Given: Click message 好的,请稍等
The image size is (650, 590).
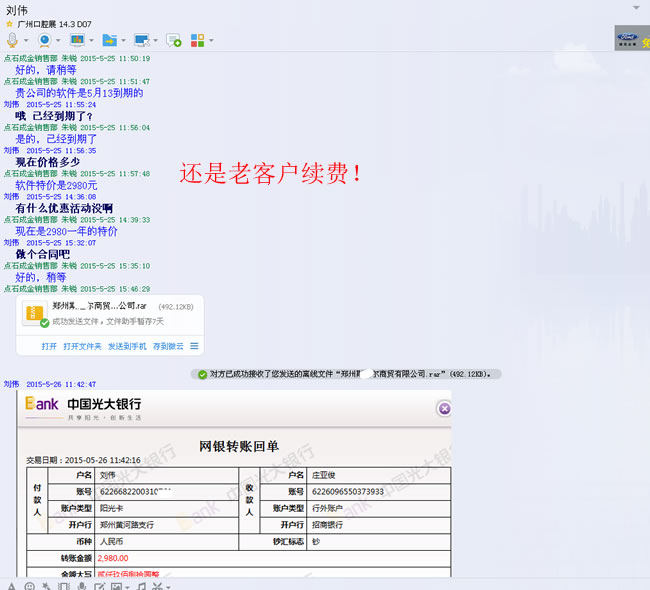Looking at the screenshot, I should (x=46, y=70).
